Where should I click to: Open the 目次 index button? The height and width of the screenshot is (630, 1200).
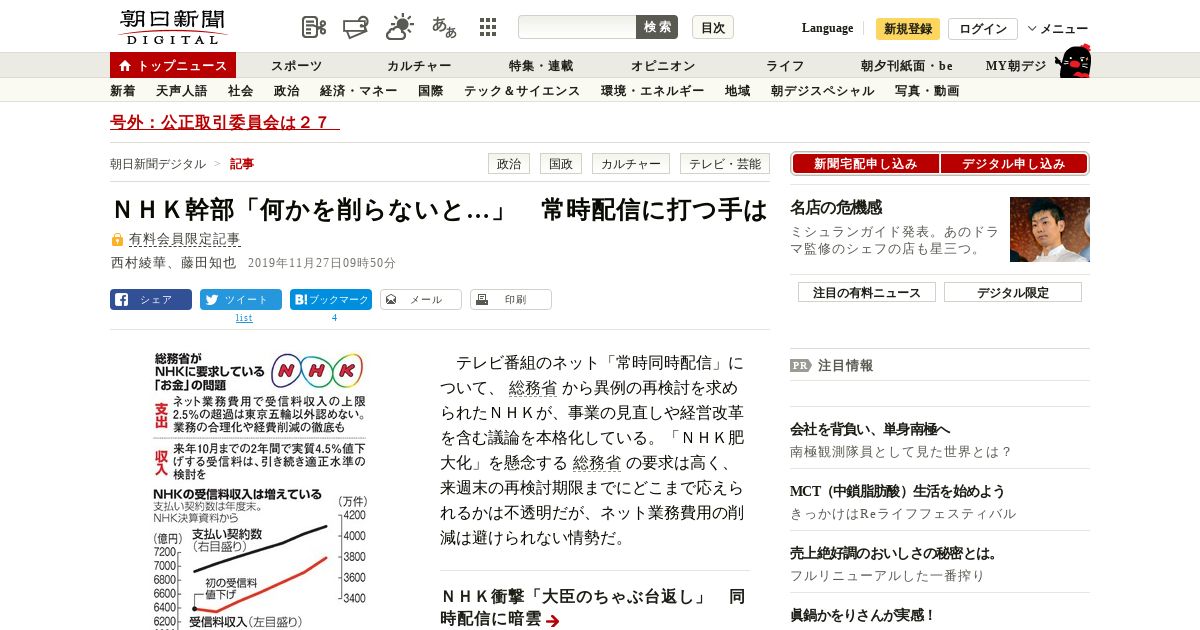(x=713, y=27)
